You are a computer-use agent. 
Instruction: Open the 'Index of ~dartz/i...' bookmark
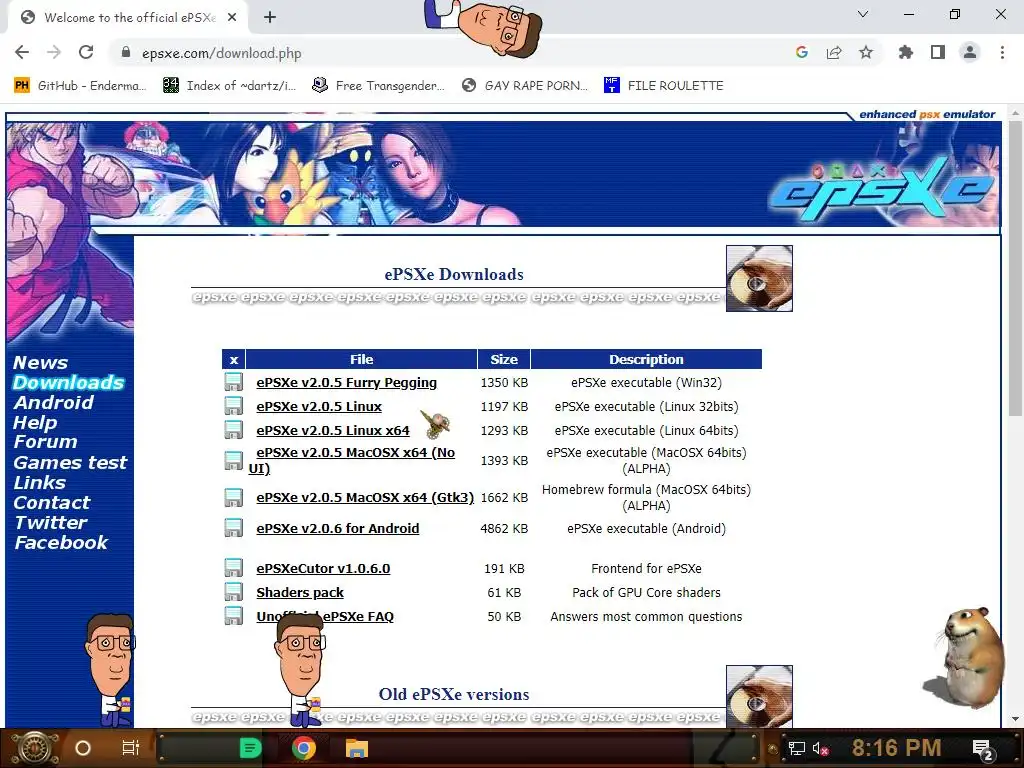coord(230,86)
